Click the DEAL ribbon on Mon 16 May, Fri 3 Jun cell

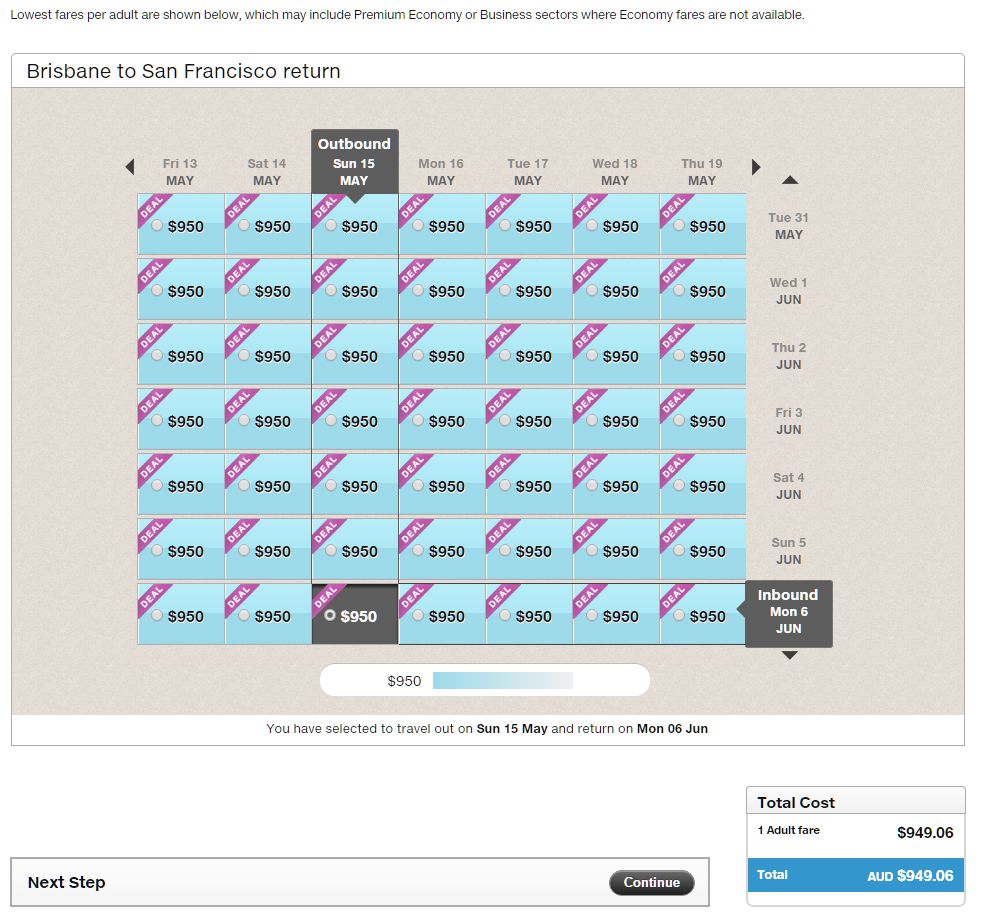click(x=412, y=402)
